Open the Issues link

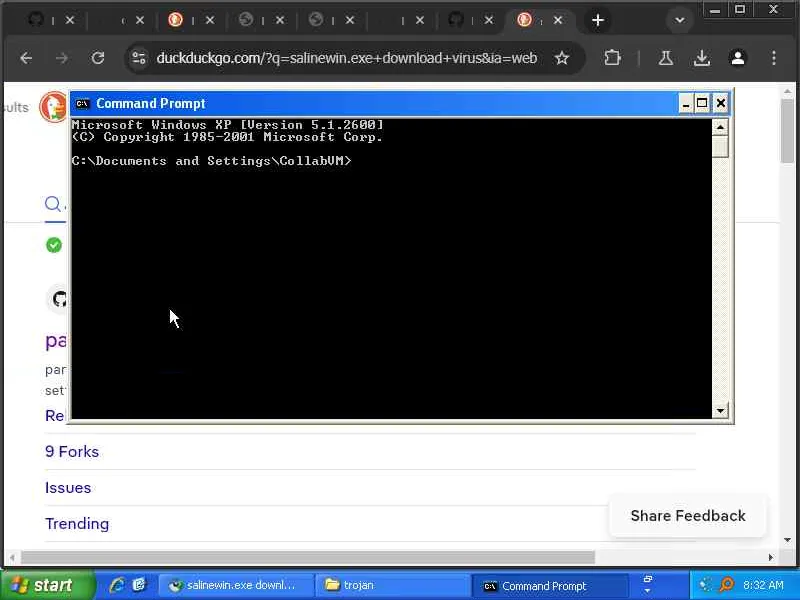[x=68, y=488]
